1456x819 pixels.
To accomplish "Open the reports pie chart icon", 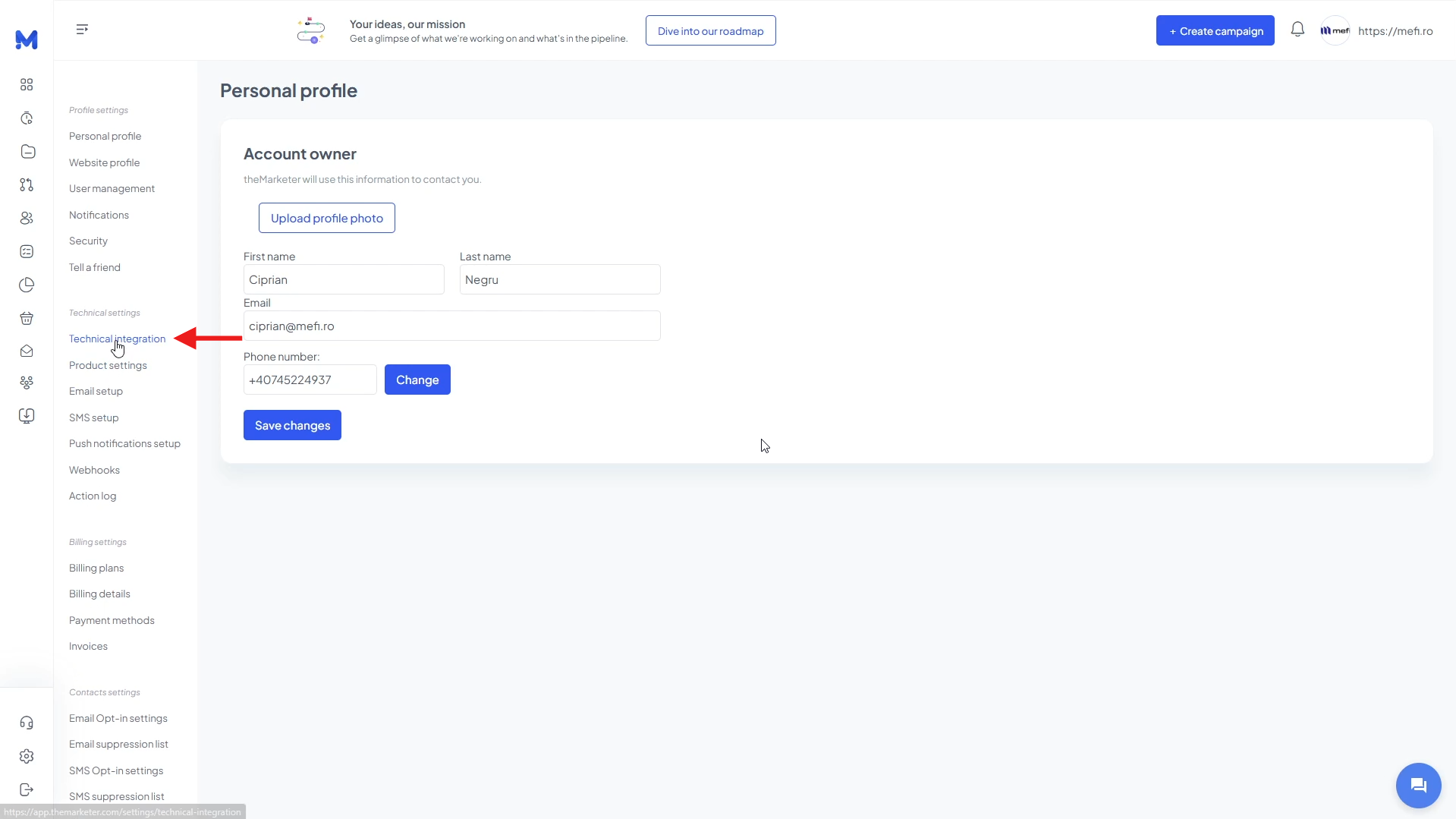I will 27,285.
